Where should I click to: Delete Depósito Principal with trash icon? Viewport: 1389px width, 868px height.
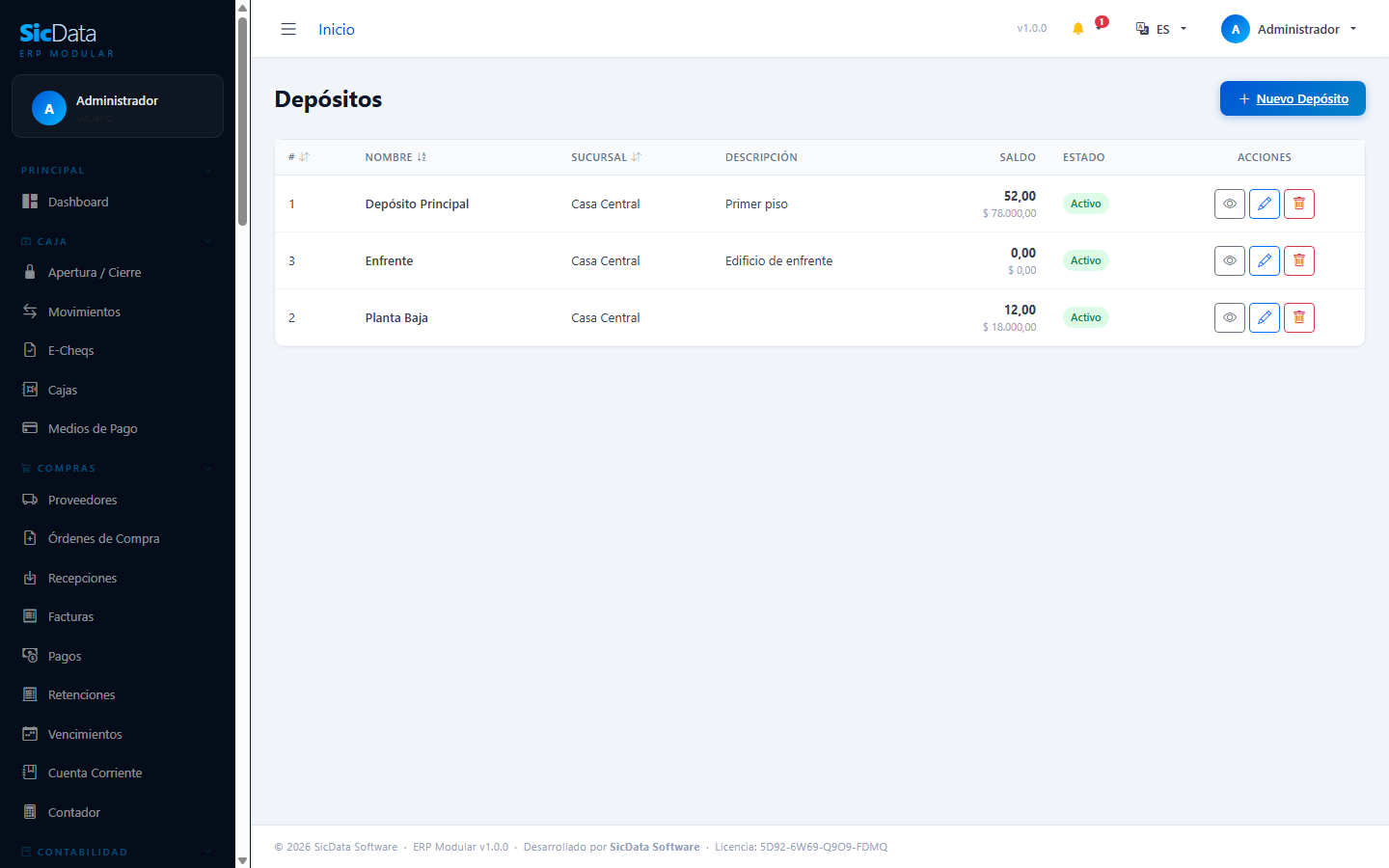coord(1299,203)
